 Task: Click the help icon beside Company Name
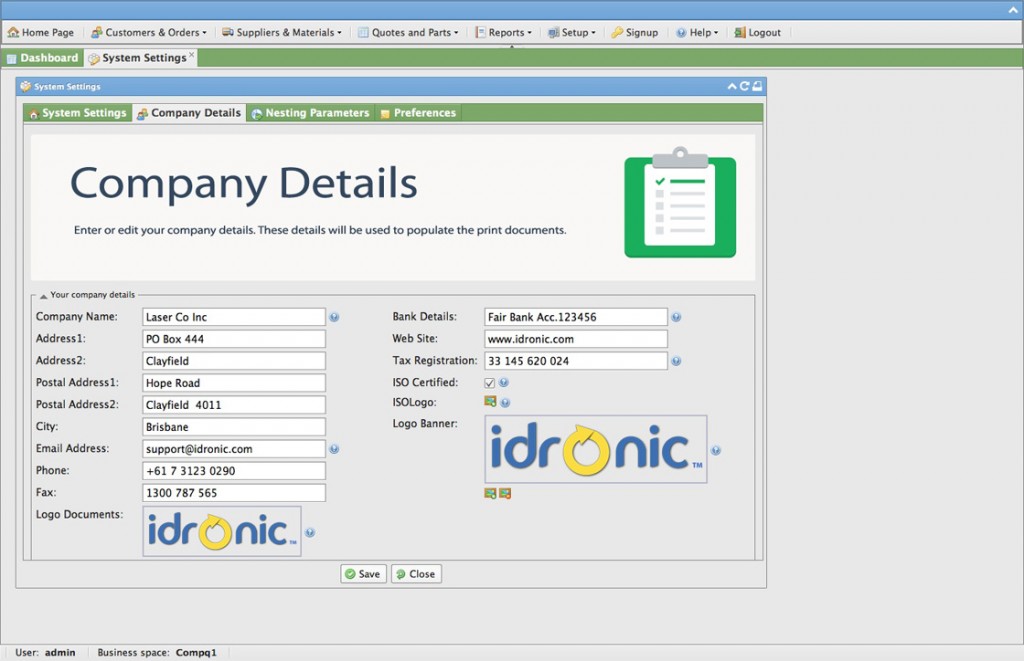tap(334, 316)
